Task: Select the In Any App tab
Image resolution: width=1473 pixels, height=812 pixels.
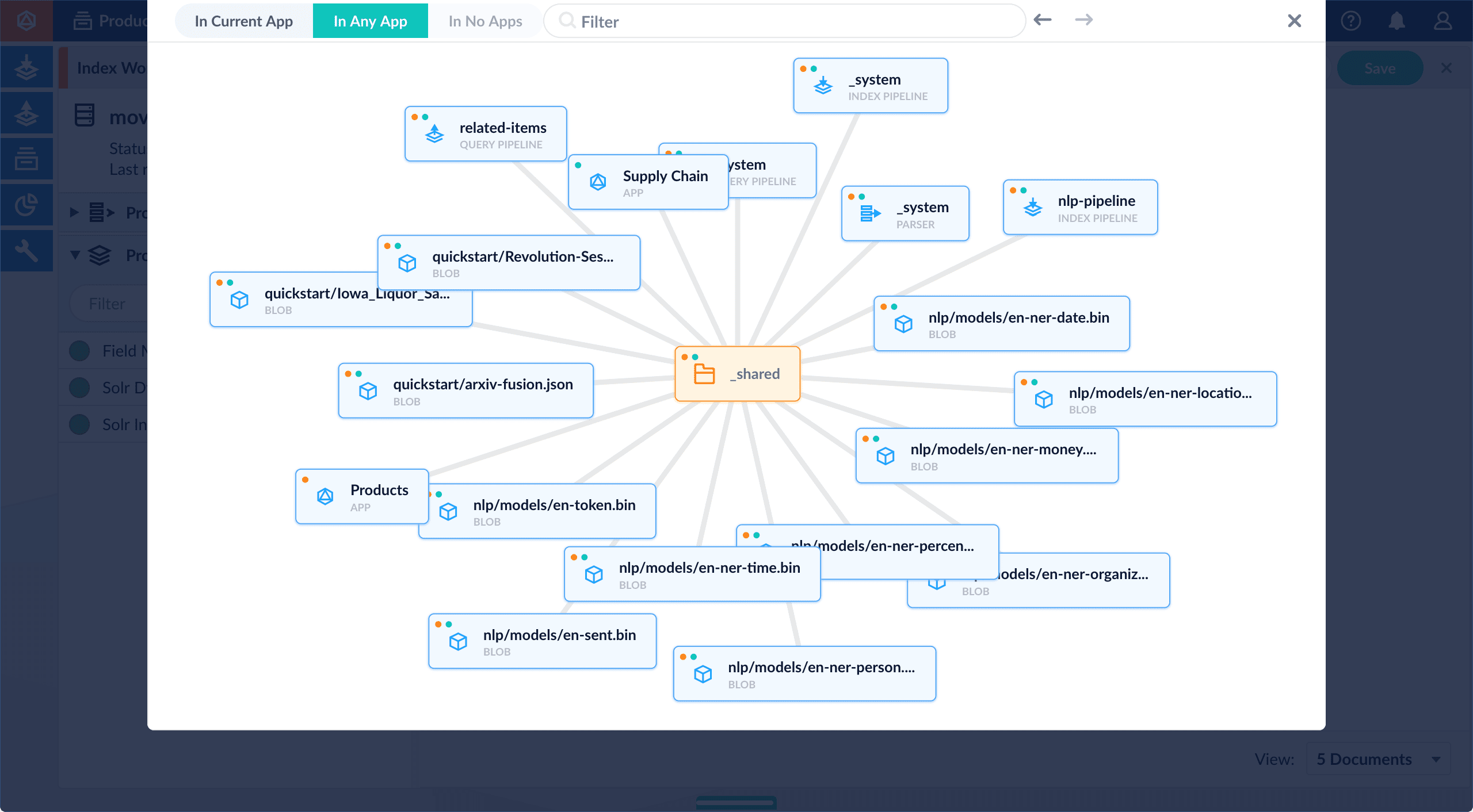Action: coord(370,21)
